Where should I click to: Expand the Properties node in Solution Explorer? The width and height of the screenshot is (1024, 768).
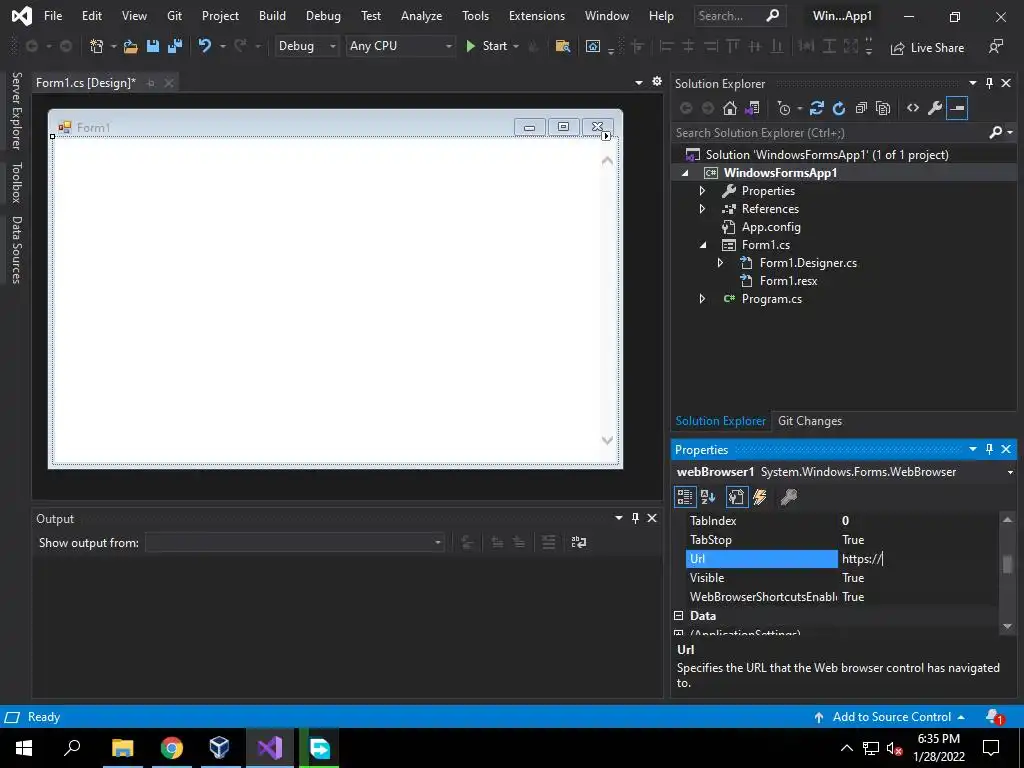tap(703, 191)
